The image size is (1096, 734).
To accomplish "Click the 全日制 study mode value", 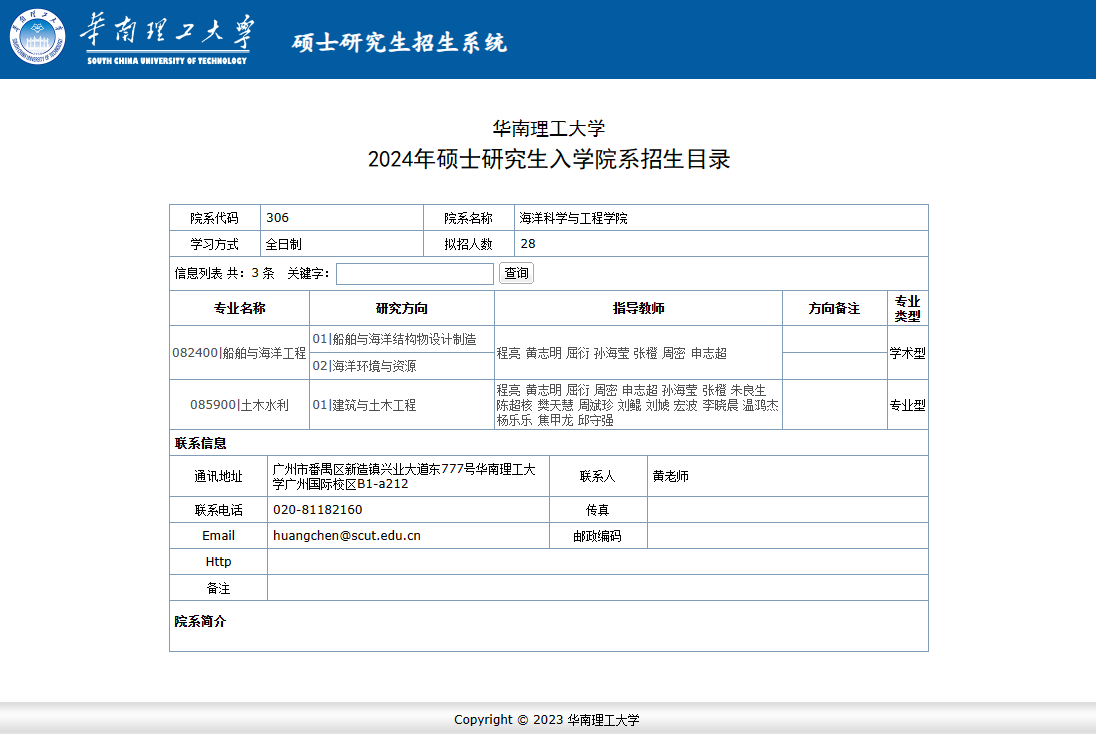I will click(x=284, y=244).
